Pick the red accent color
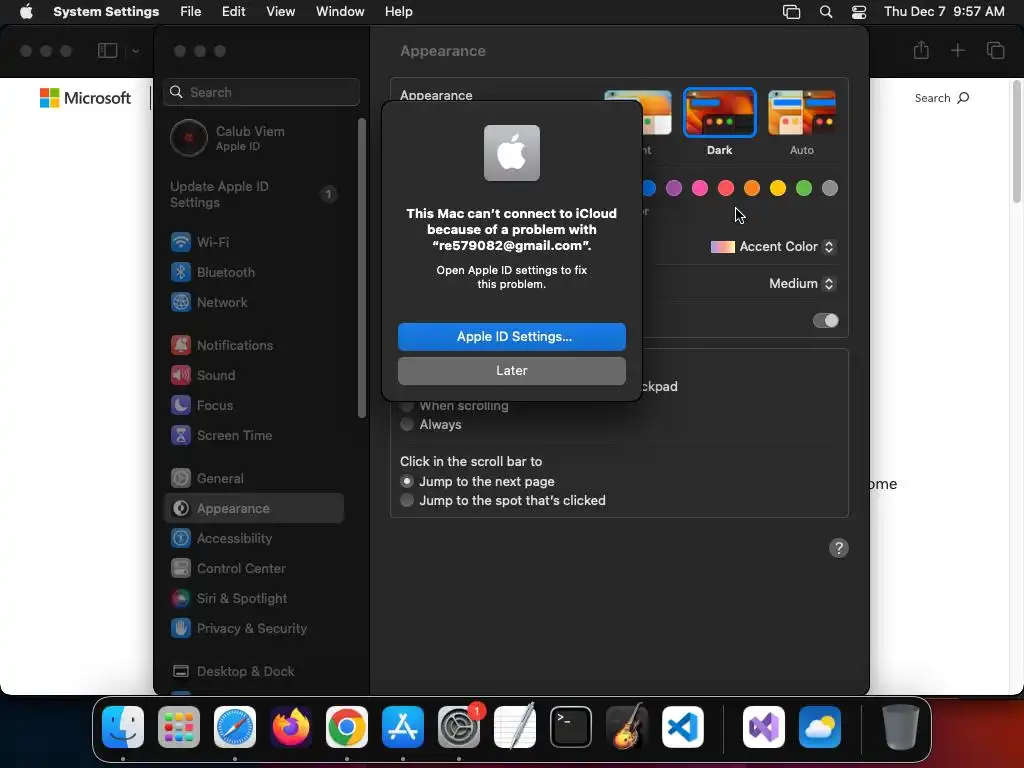1024x768 pixels. [726, 189]
